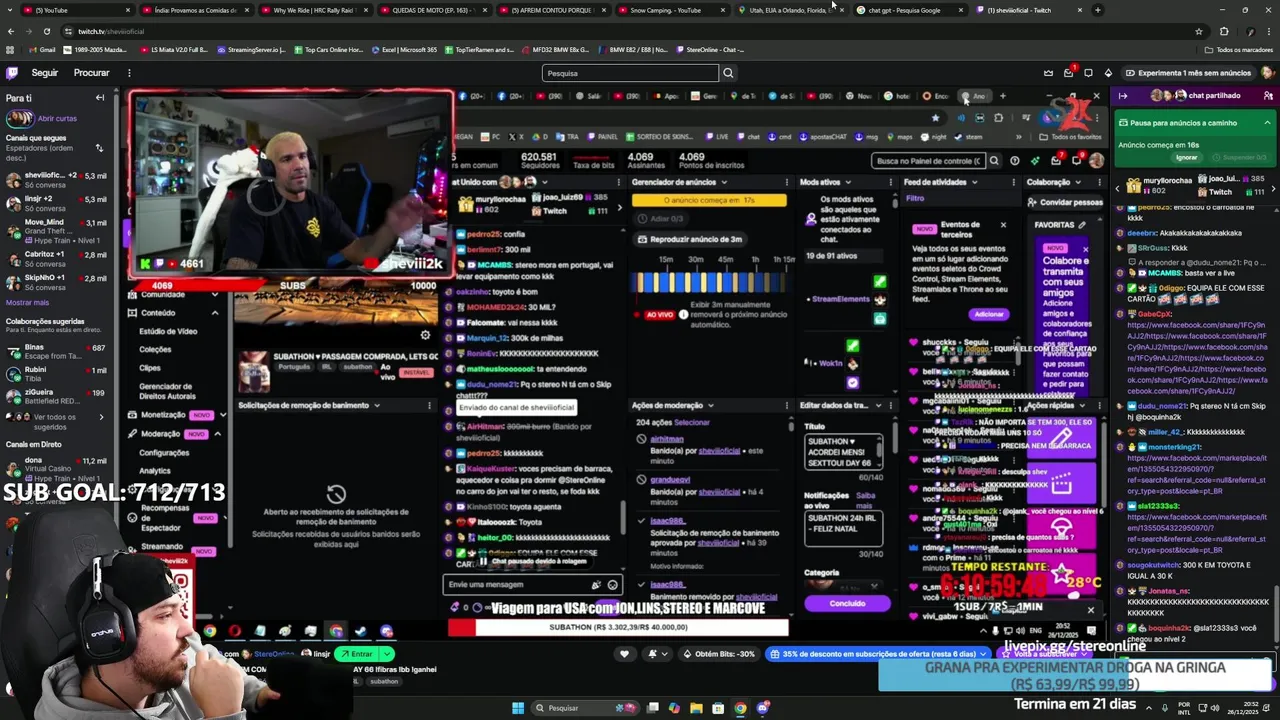Open the chat community users icon

click(x=1268, y=96)
